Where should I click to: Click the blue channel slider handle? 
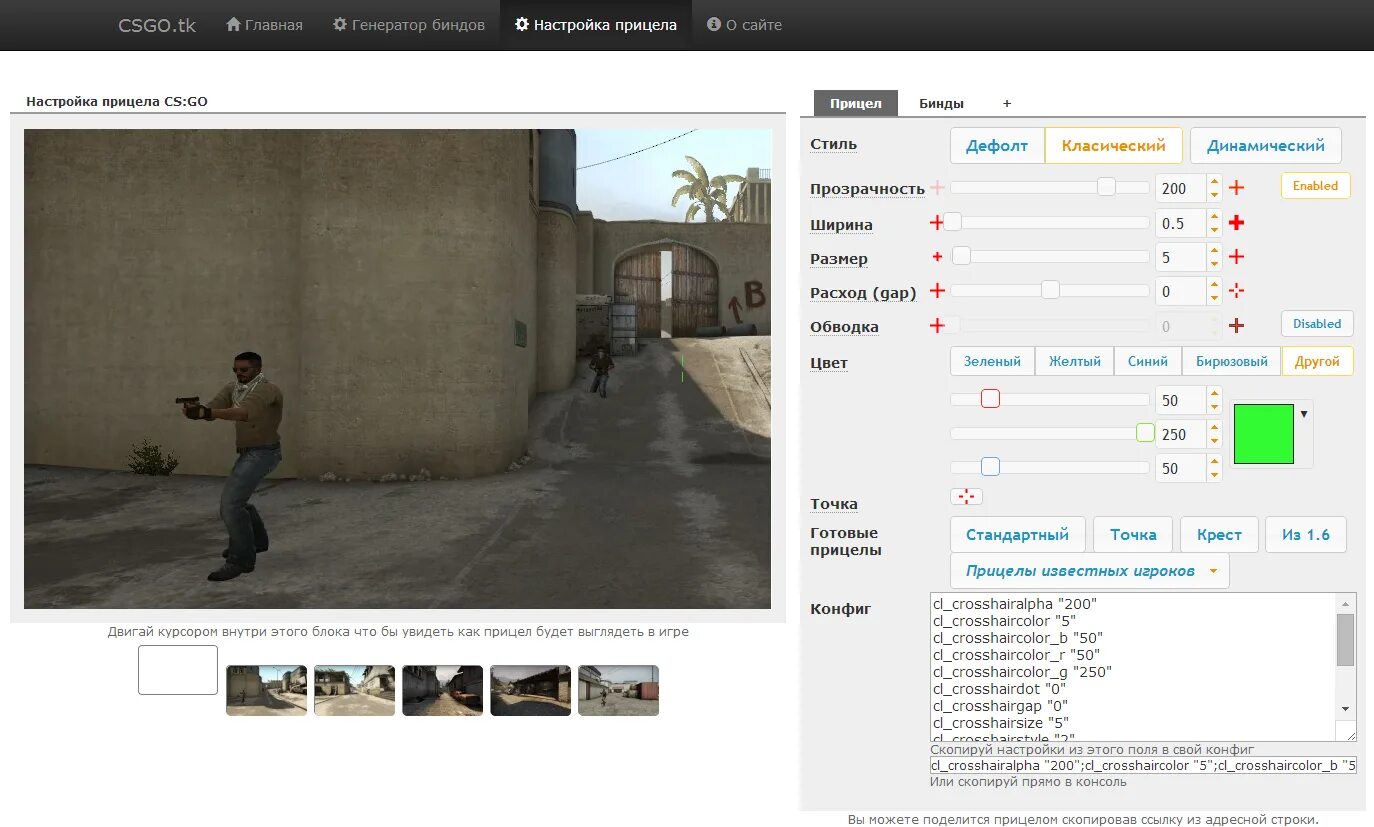tap(990, 467)
